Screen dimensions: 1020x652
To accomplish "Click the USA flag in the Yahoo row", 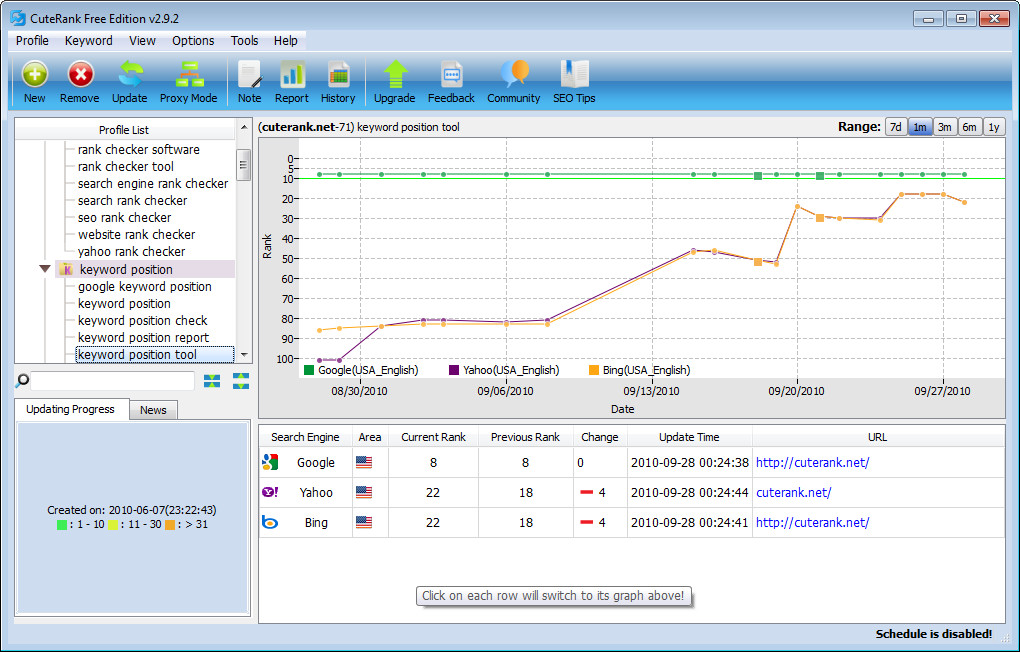I will click(x=364, y=492).
